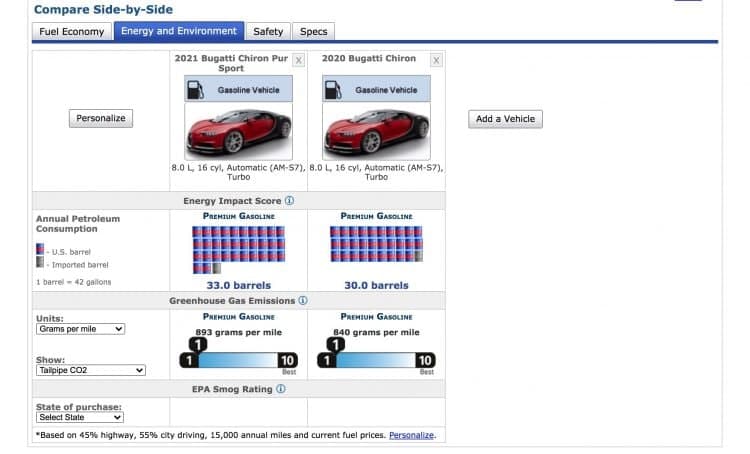Switch to the Safety tab
Viewport: 750px width, 454px height.
point(268,31)
